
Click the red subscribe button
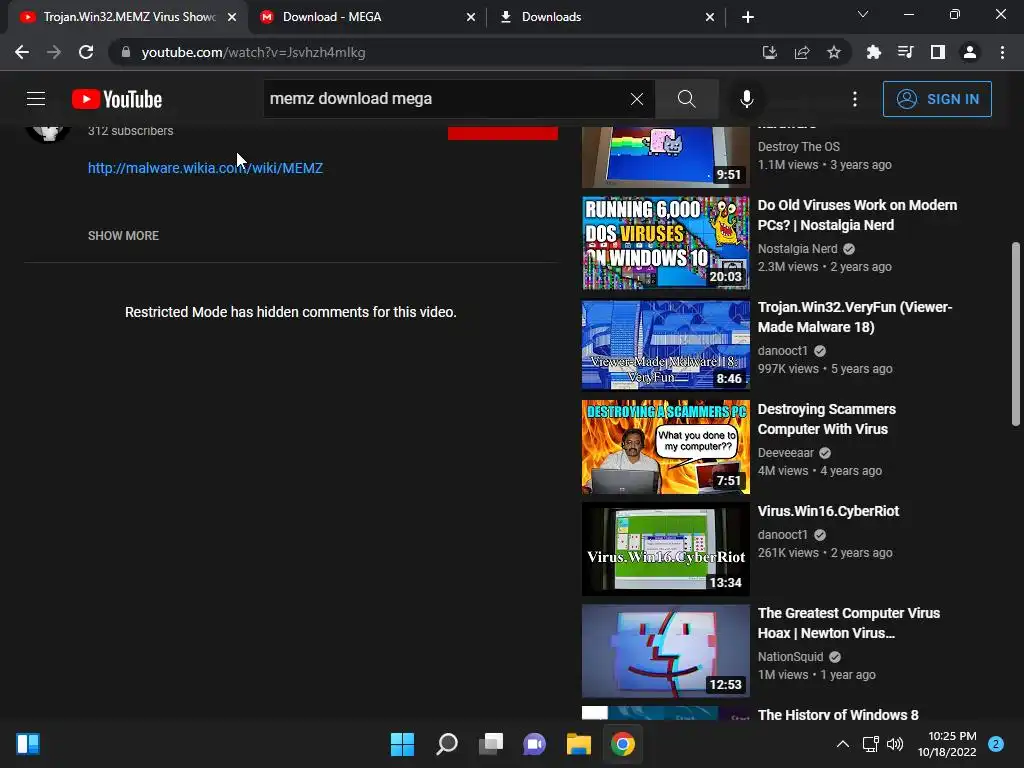(503, 133)
